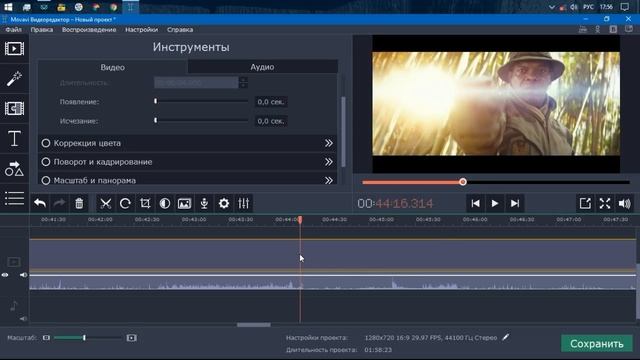Adjust the Исчезание fade-out slider
The image size is (640, 360).
(x=156, y=120)
